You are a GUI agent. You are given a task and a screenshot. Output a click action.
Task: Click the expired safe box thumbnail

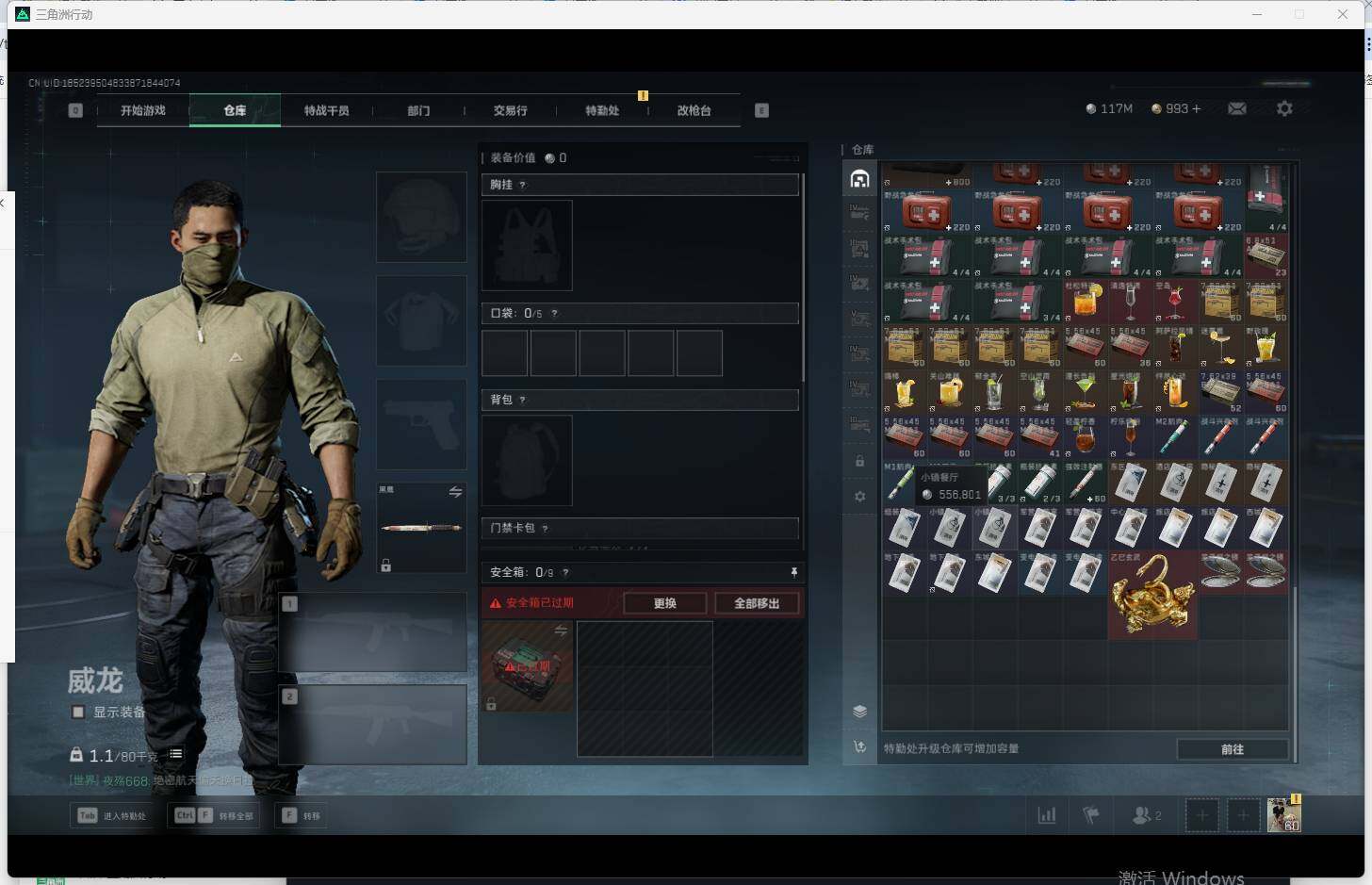coord(527,666)
